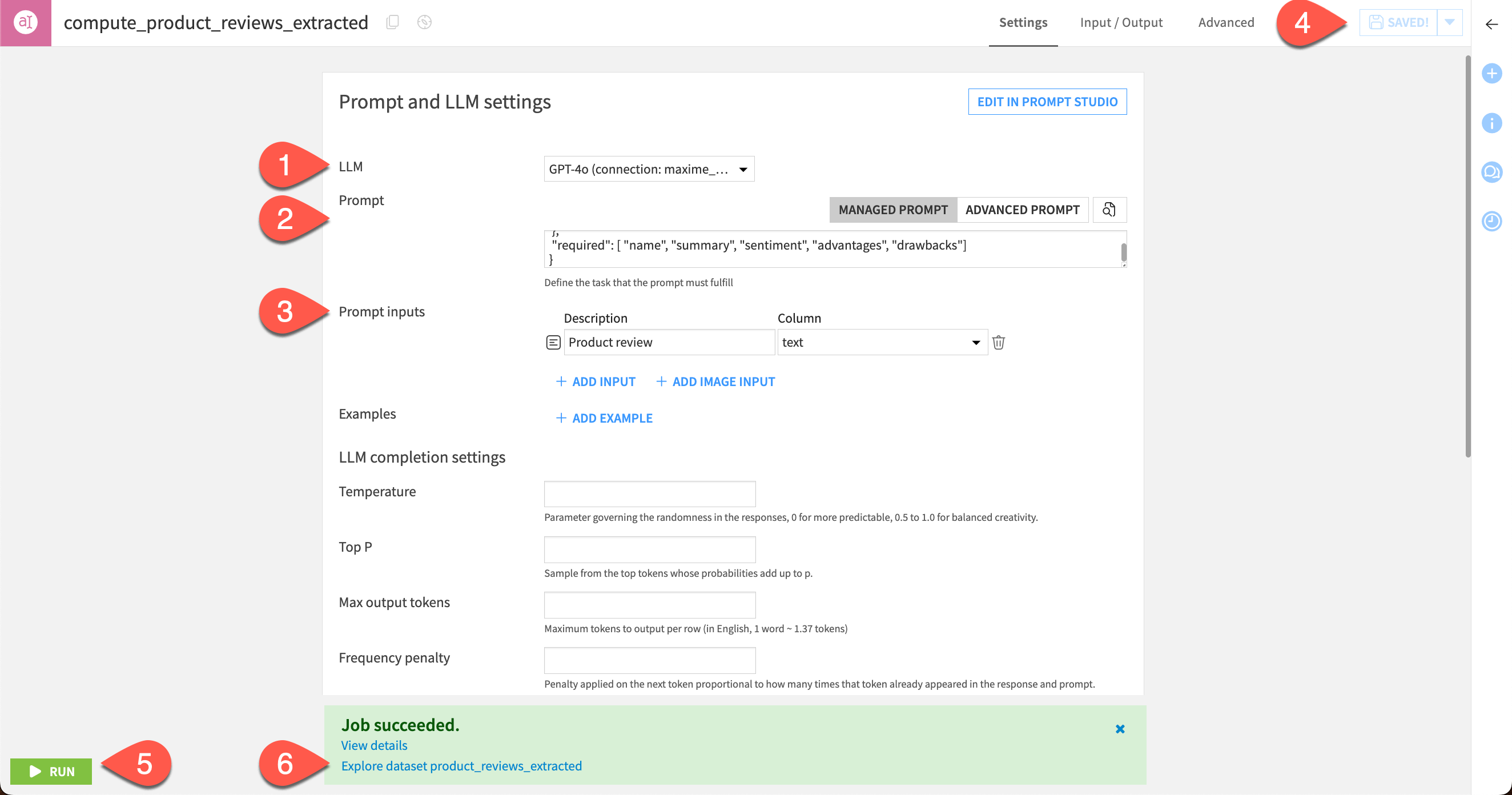Click the copy icon next to recipe name

point(393,22)
